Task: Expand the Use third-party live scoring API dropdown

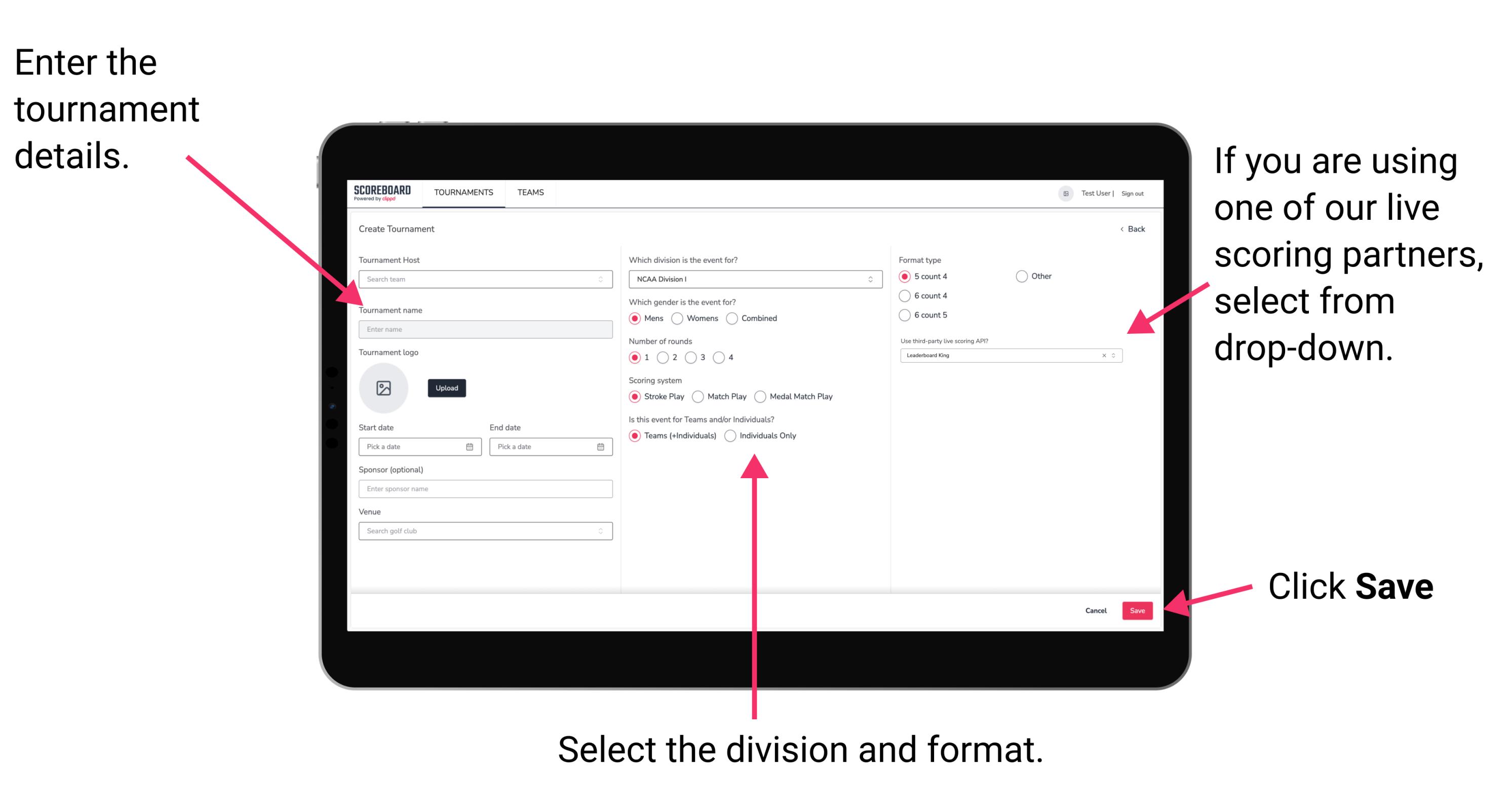Action: 1117,356
